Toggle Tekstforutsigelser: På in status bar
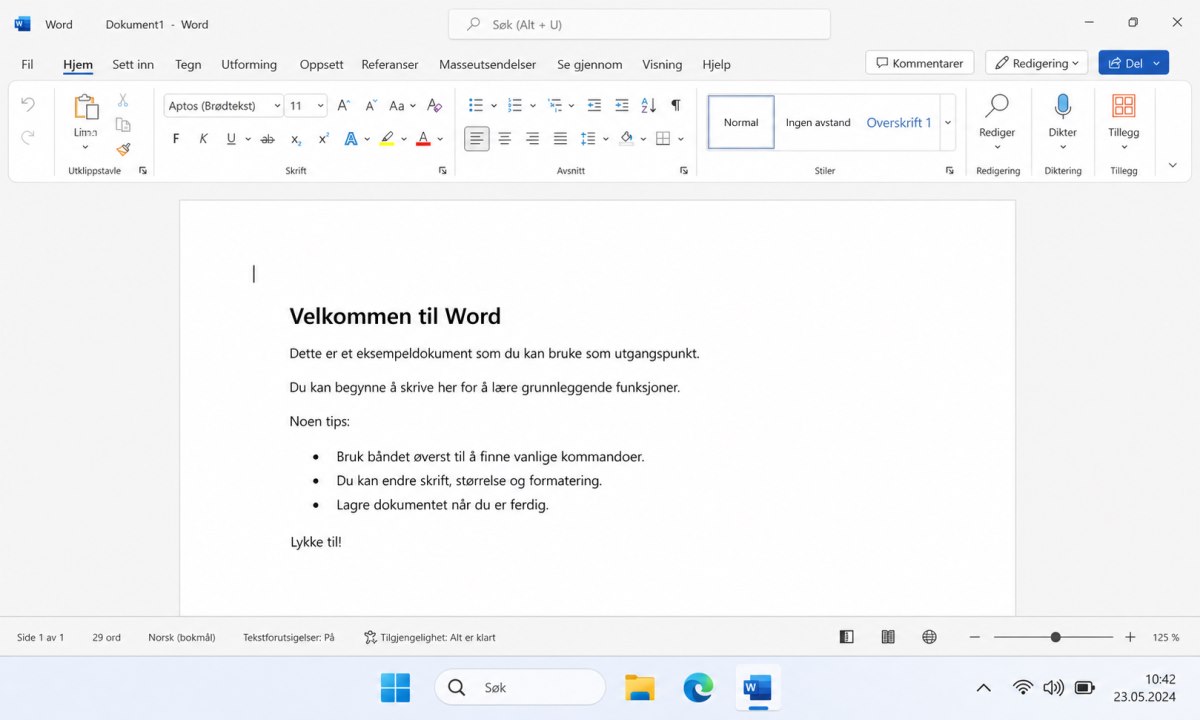 289,637
